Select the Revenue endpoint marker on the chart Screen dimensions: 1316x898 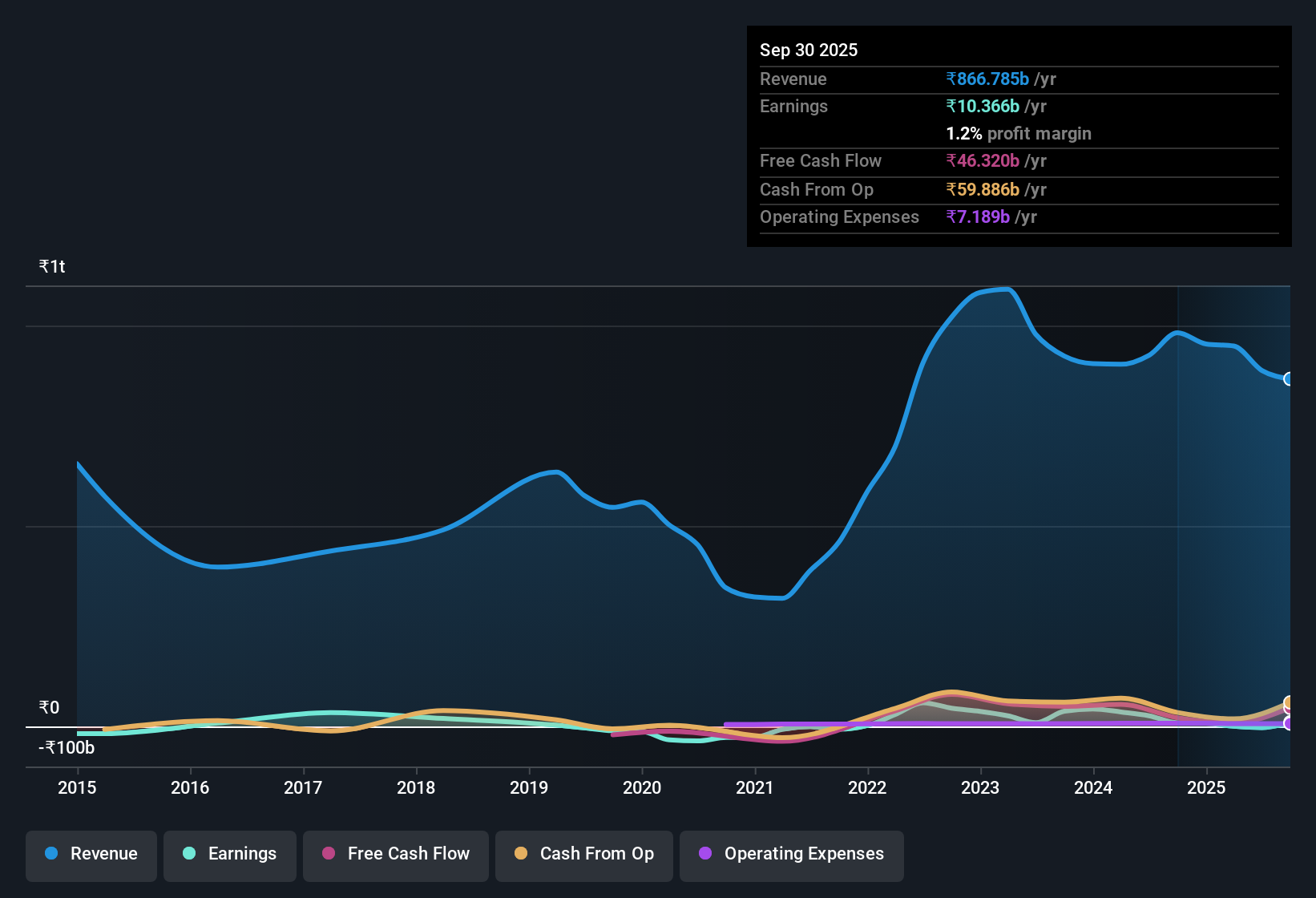(x=1289, y=378)
